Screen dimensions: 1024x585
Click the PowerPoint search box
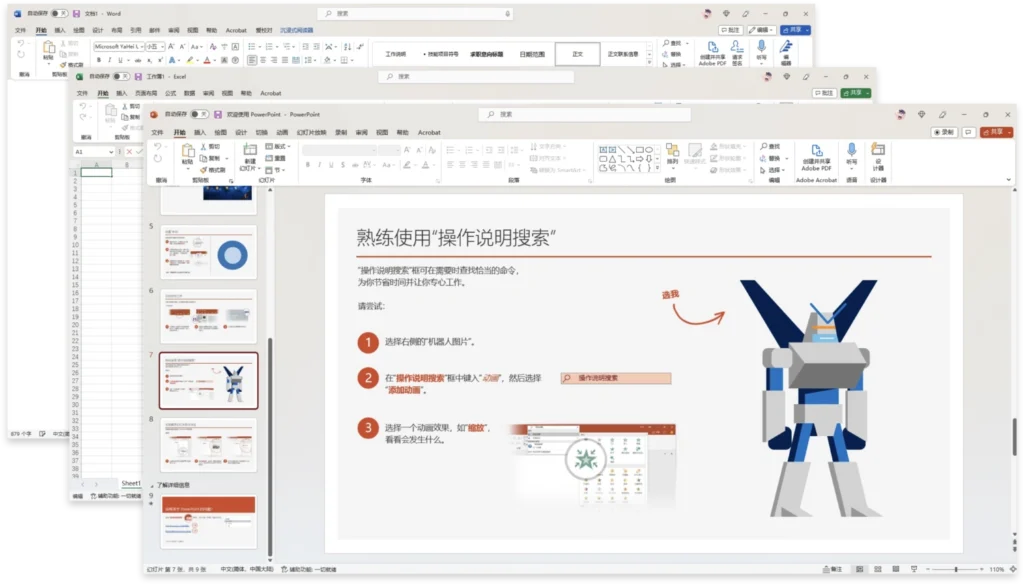(x=585, y=114)
